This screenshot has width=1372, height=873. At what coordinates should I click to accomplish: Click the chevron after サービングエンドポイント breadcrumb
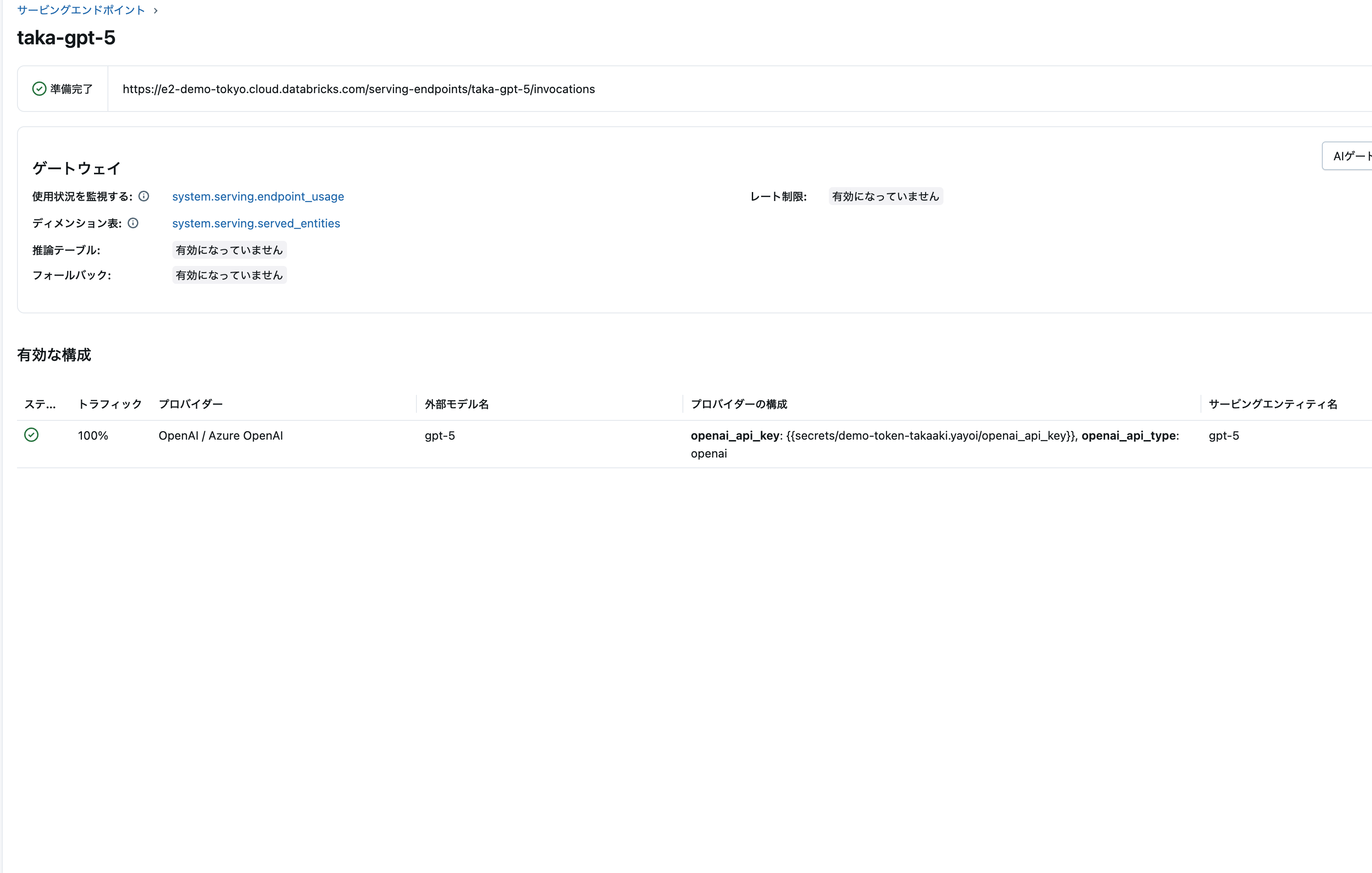155,10
